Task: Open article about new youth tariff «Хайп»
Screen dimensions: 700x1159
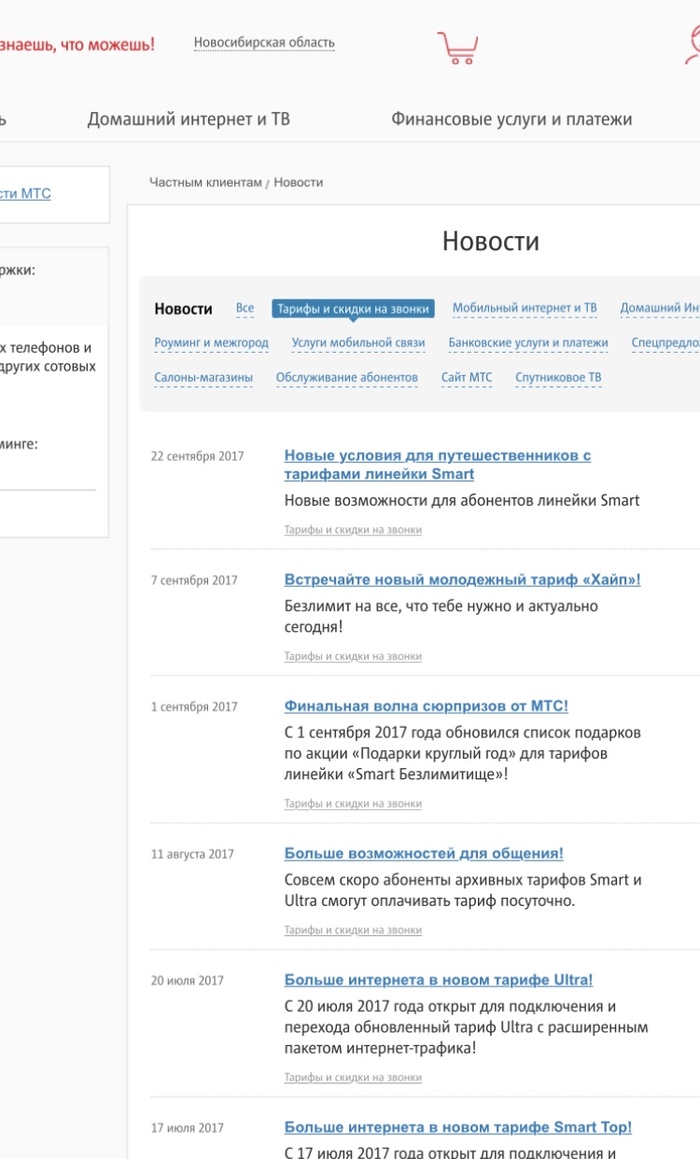Action: [x=462, y=580]
